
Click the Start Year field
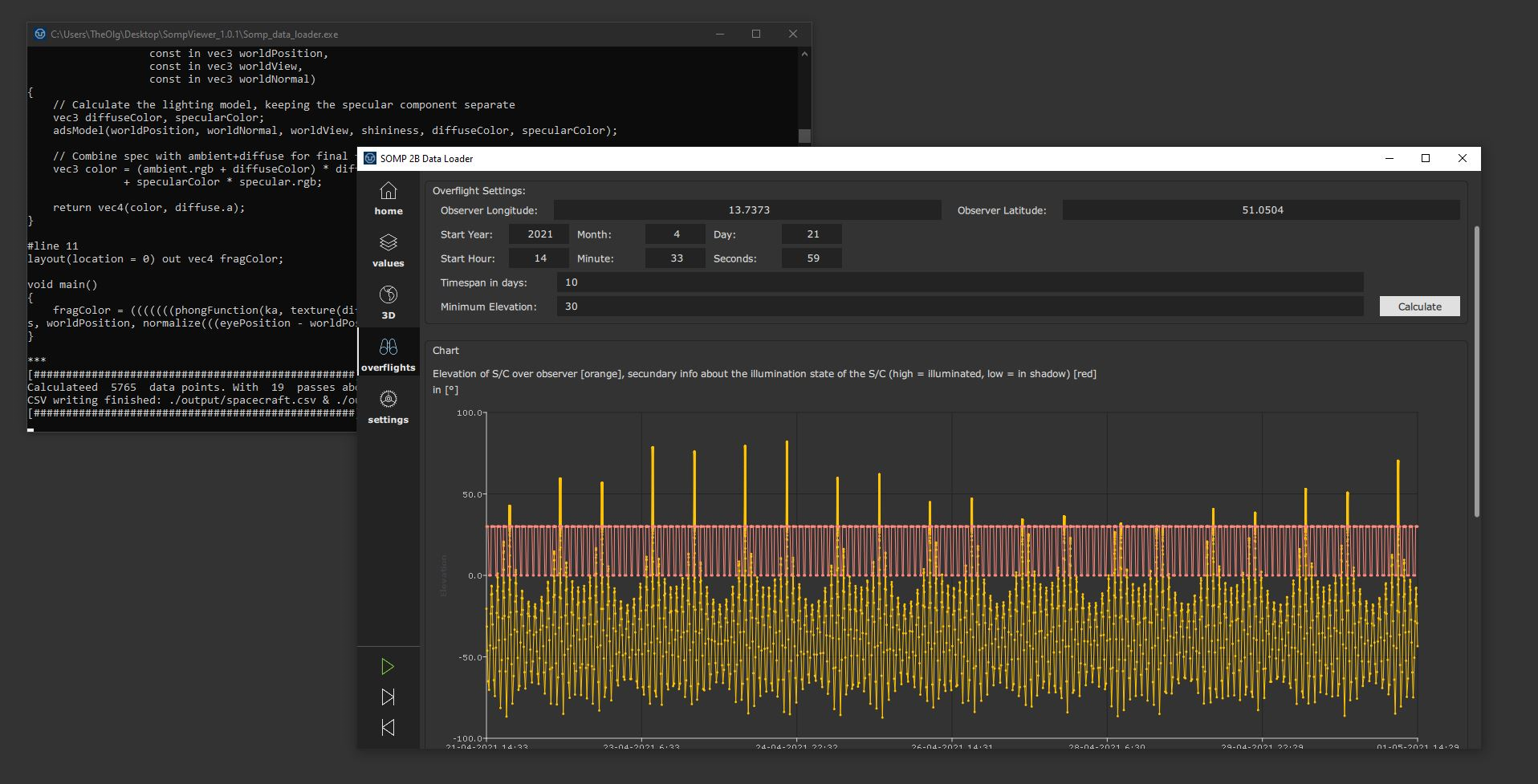pos(539,234)
